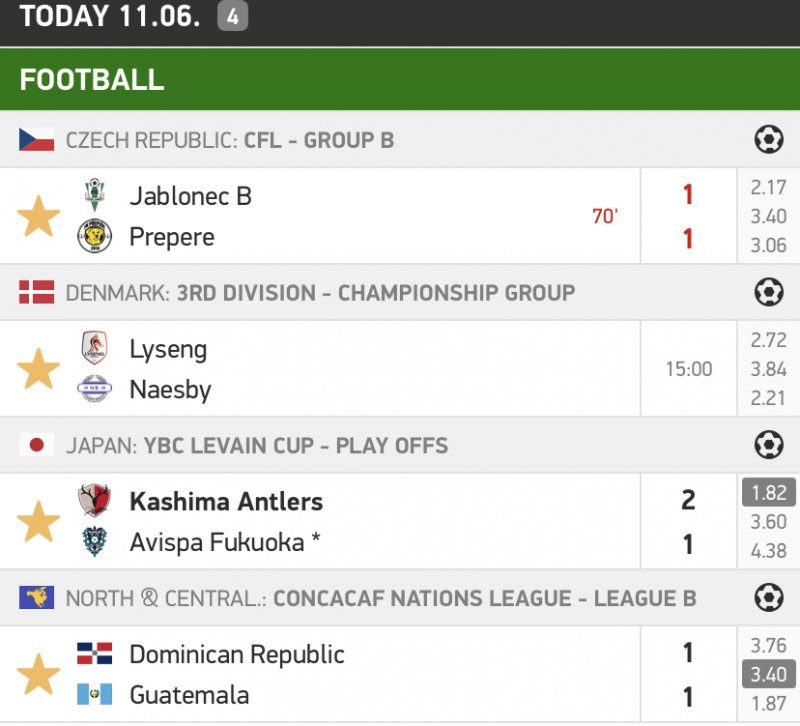Image resolution: width=800 pixels, height=726 pixels.
Task: Select the highlighted 3.40 draw odds
Action: 768,674
